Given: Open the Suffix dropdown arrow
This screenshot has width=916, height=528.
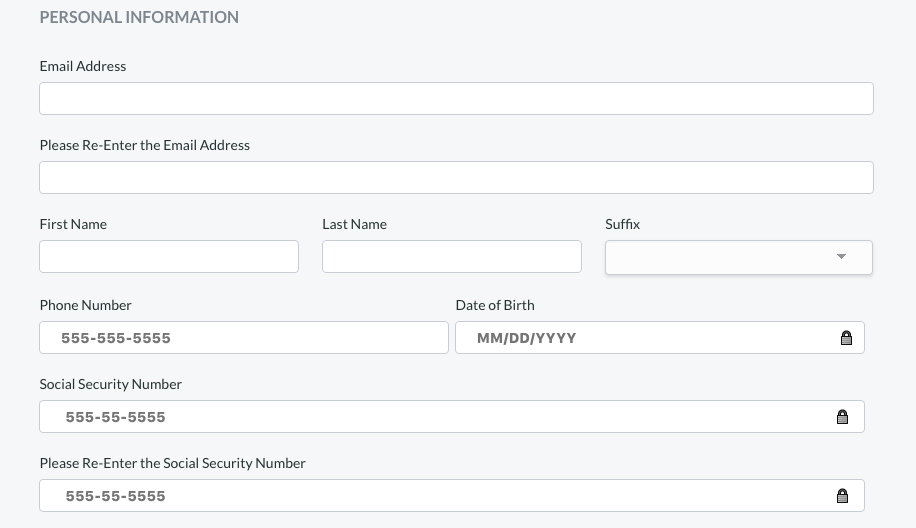Looking at the screenshot, I should point(841,257).
